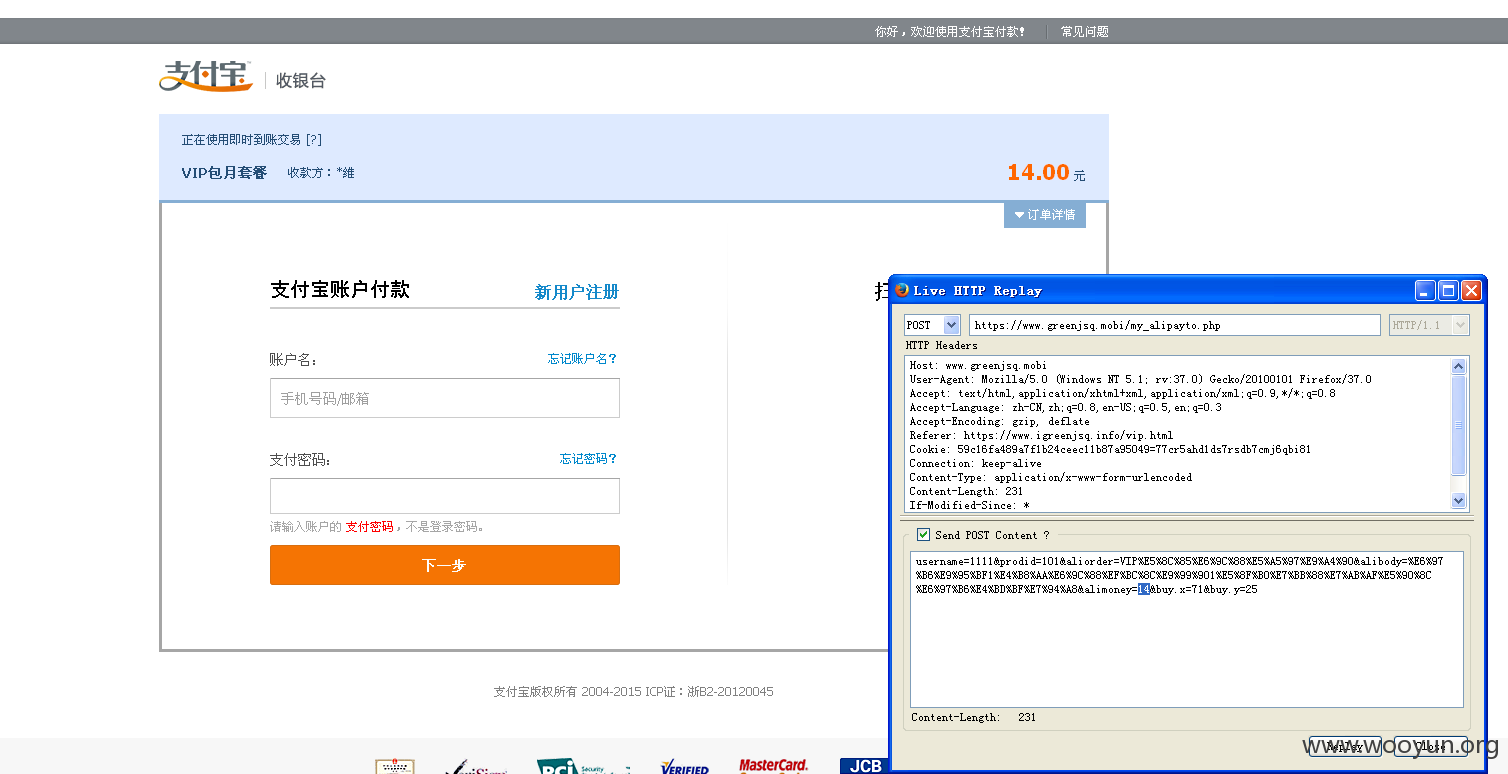Viewport: 1508px width, 774px height.
Task: Click the Alipay logo in the header
Action: pos(206,76)
